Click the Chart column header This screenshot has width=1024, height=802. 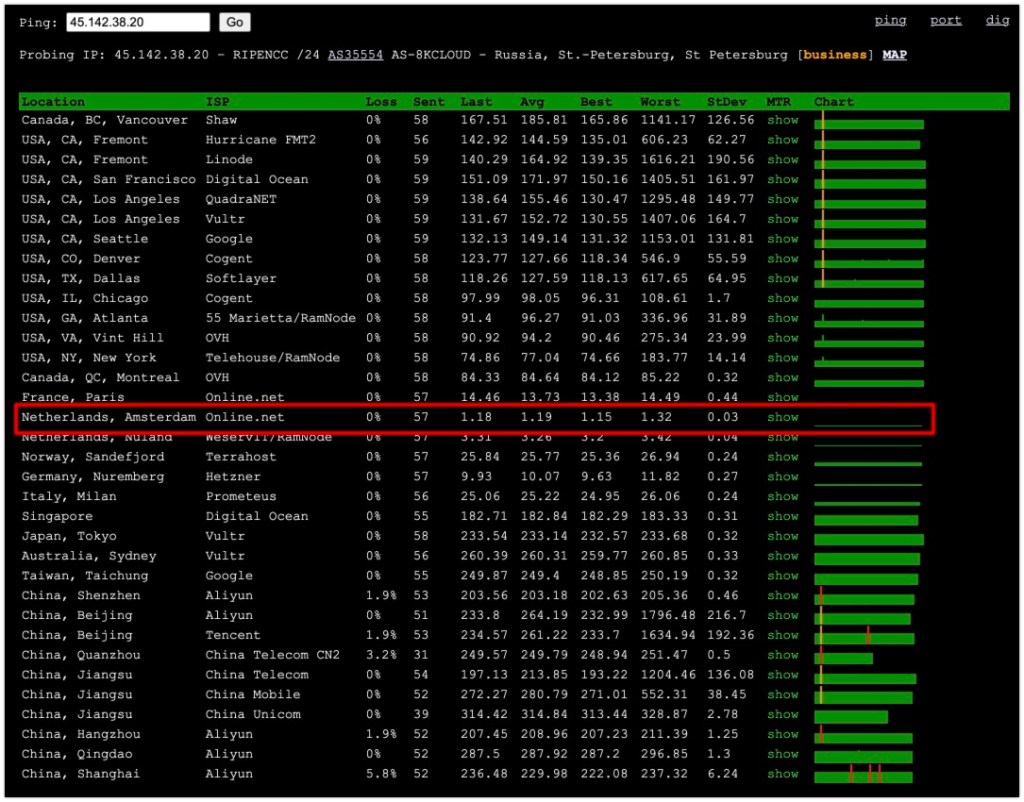click(833, 102)
